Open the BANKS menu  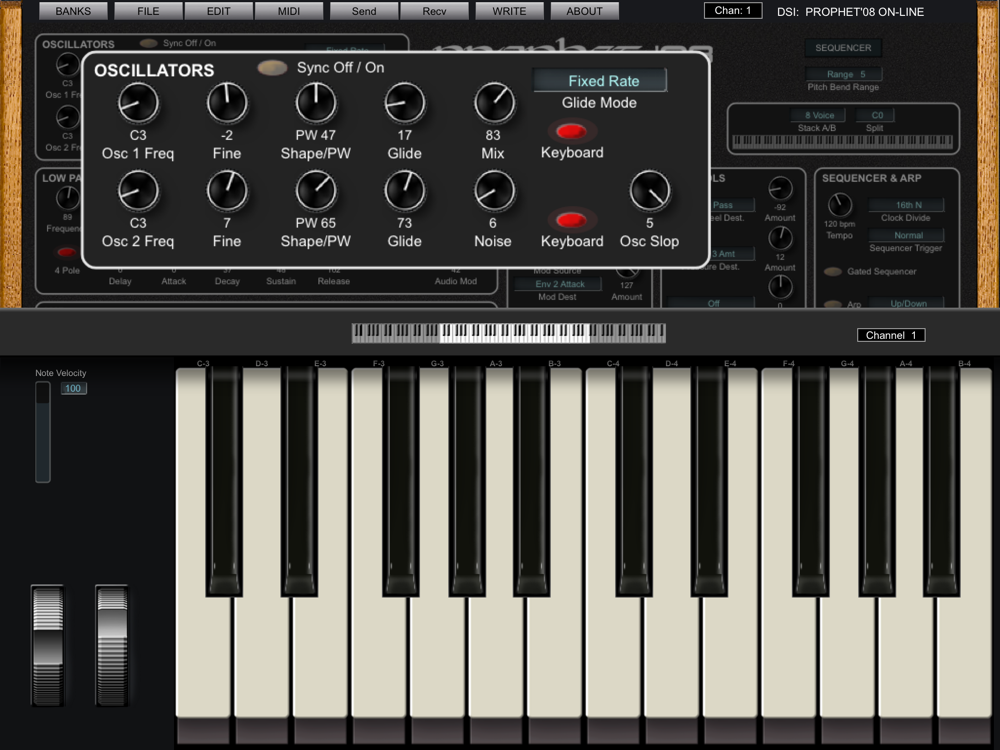point(73,11)
